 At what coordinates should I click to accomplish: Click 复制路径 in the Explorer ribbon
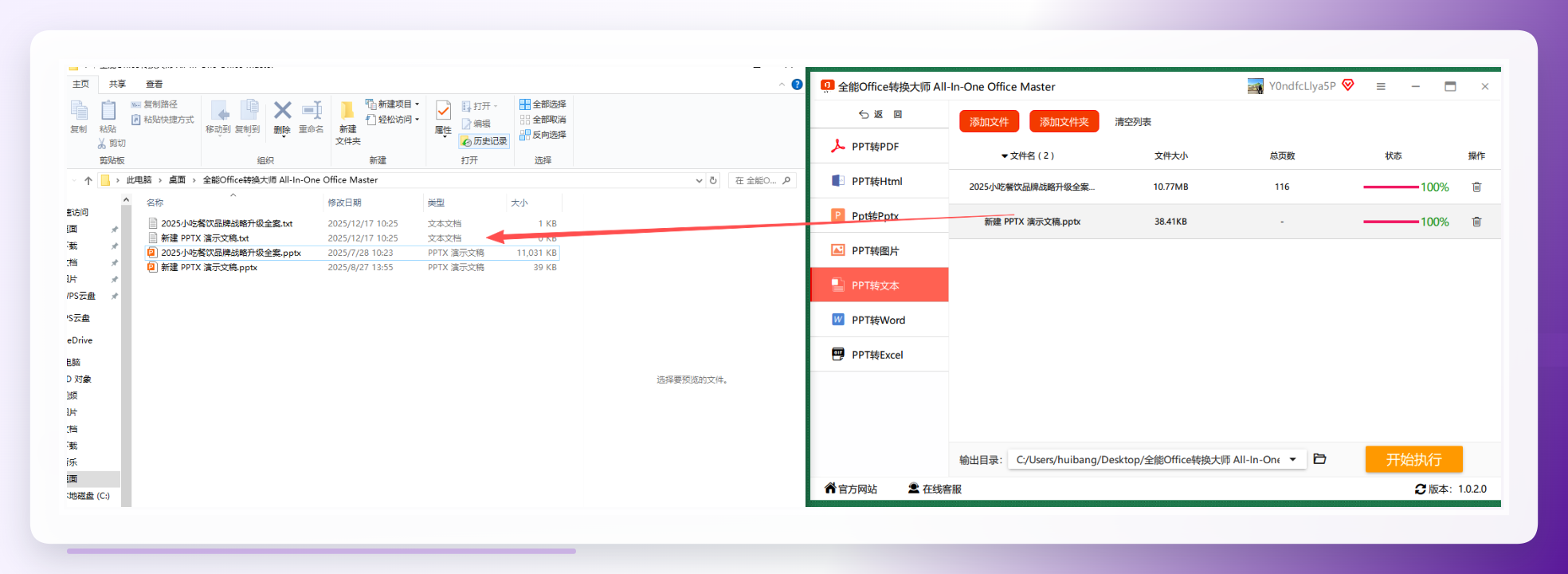155,104
